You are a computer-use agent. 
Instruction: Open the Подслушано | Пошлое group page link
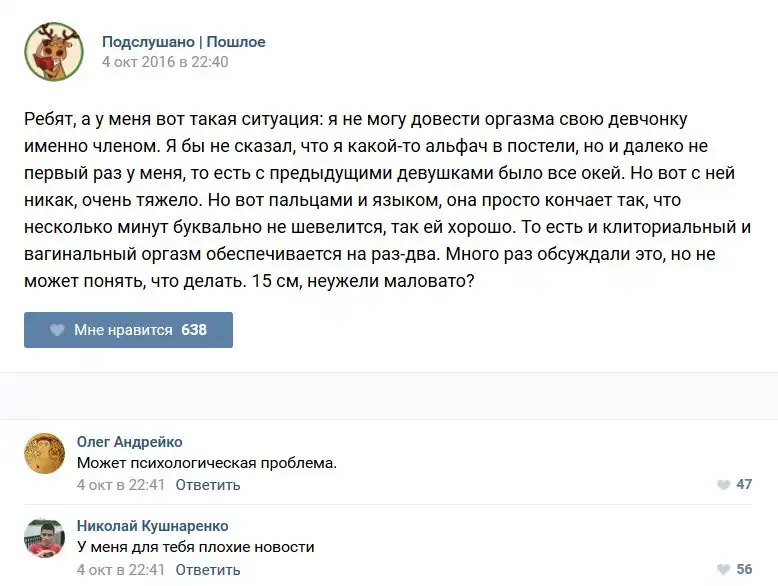tap(184, 42)
